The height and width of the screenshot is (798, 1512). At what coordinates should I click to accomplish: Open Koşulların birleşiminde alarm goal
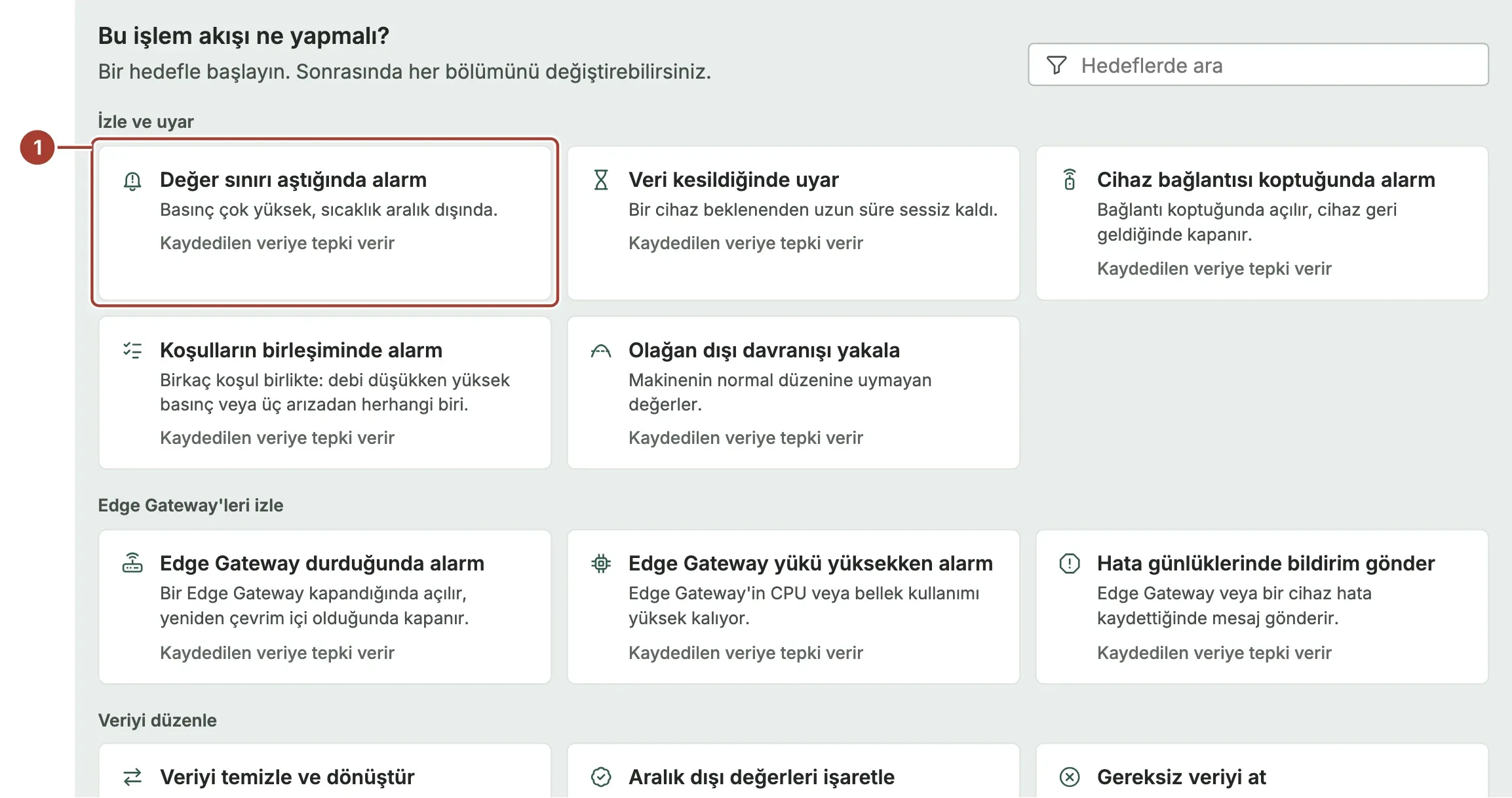coord(325,393)
